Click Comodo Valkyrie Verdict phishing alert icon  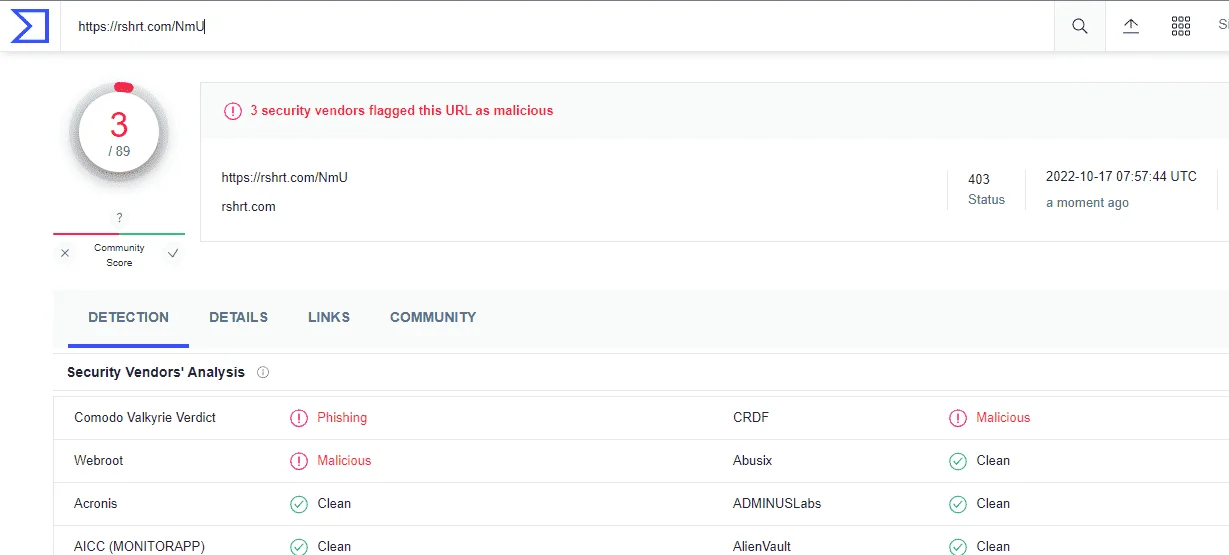[299, 418]
